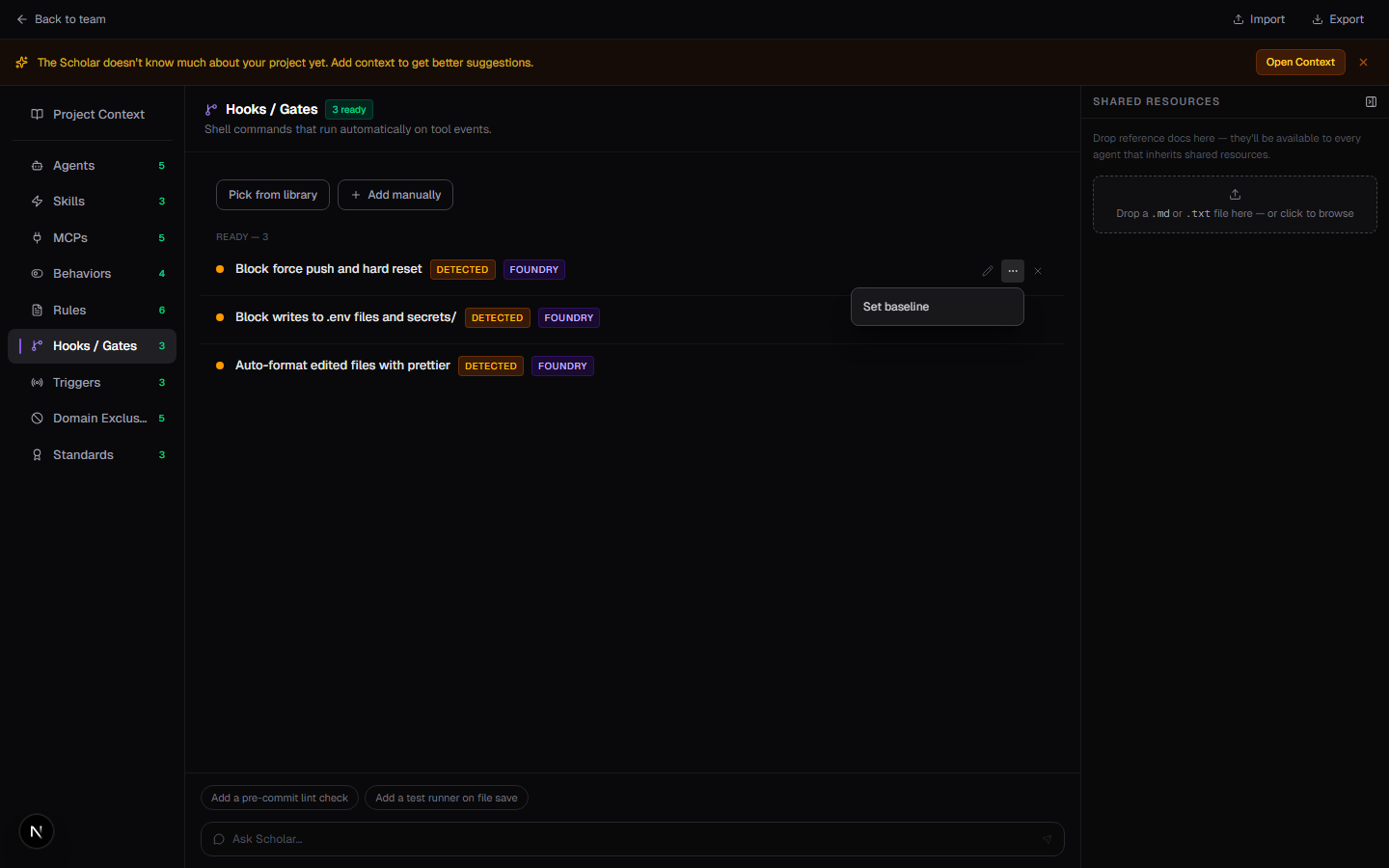Viewport: 1389px width, 868px height.
Task: Go to the Standards section
Action: [92, 455]
